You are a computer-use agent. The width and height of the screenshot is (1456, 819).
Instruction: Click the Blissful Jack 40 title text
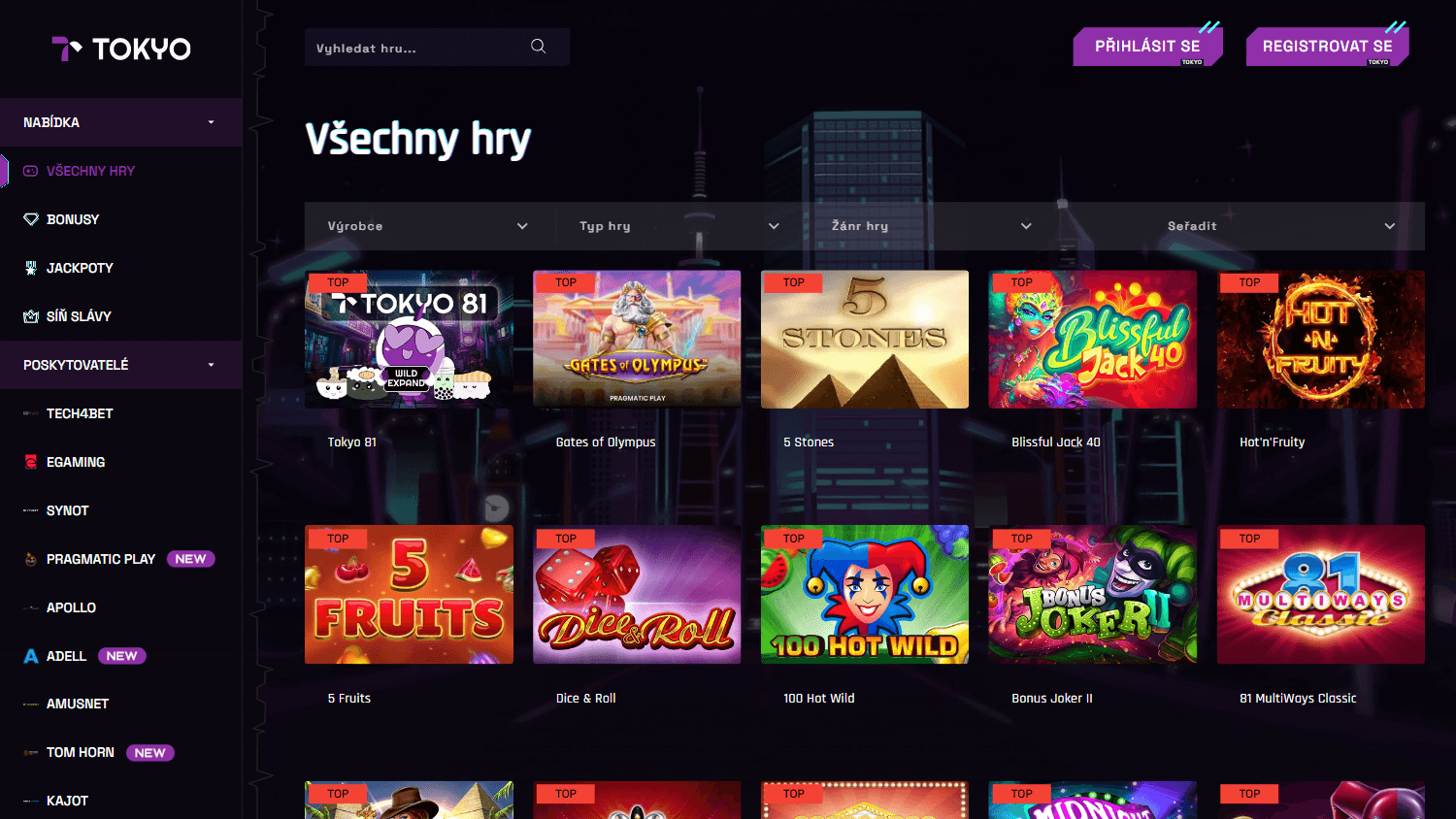pos(1056,442)
